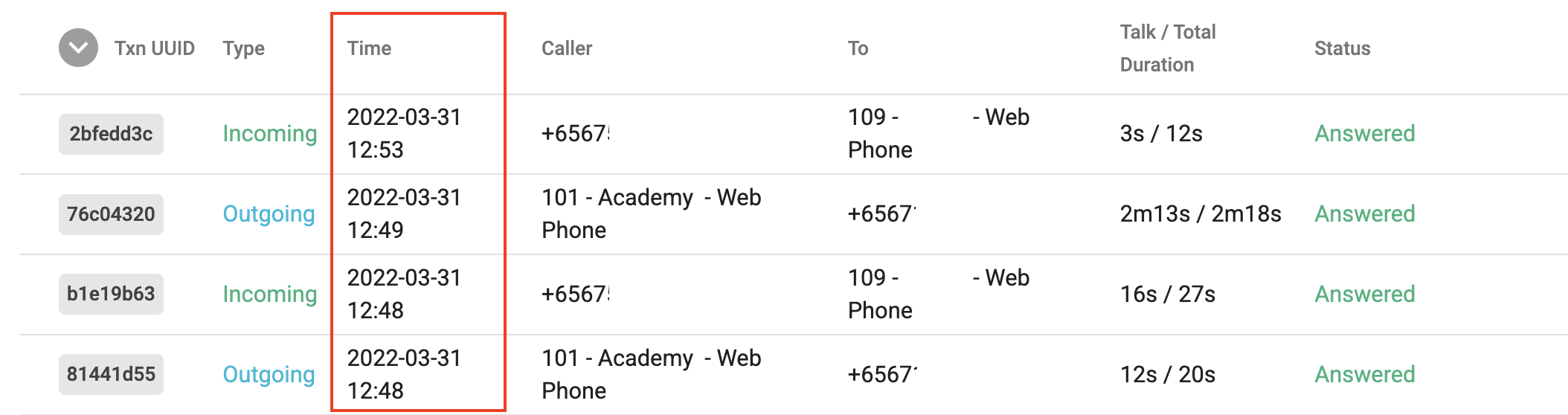
Task: Open transaction b1e19b63
Action: pyautogui.click(x=111, y=294)
